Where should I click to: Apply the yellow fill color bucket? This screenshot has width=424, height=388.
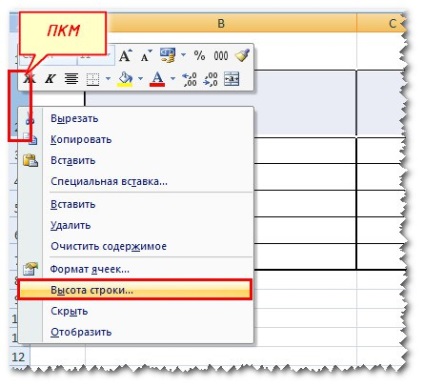pyautogui.click(x=125, y=79)
